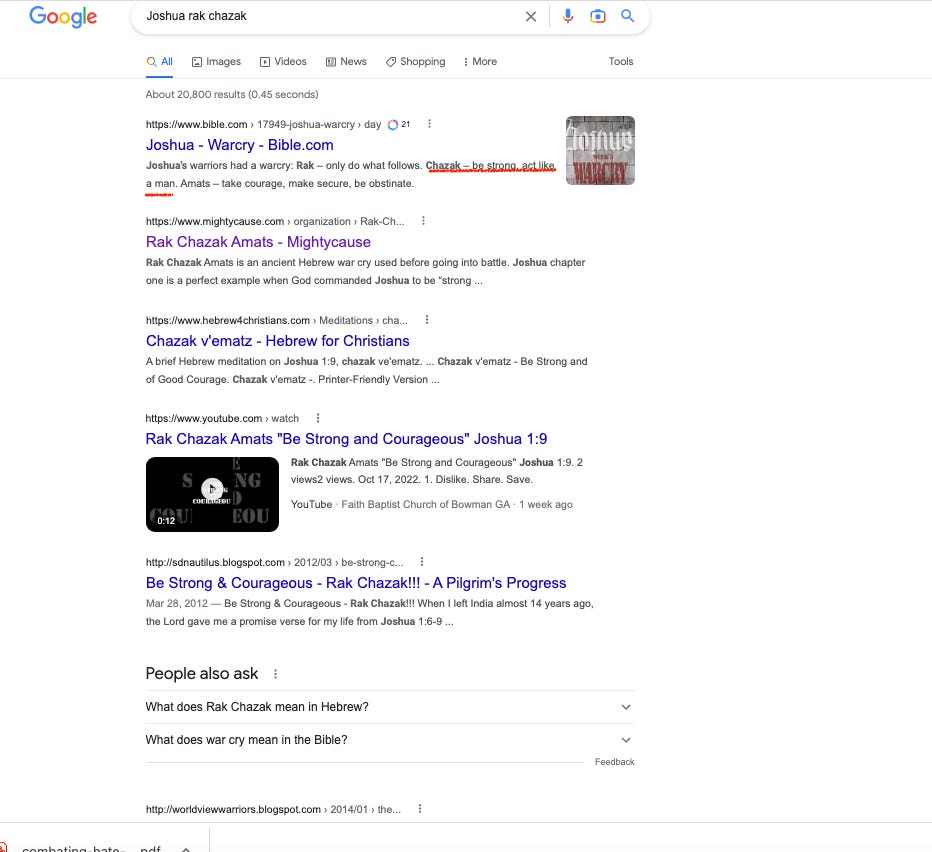Open the More search categories menu
932x852 pixels.
tap(480, 61)
